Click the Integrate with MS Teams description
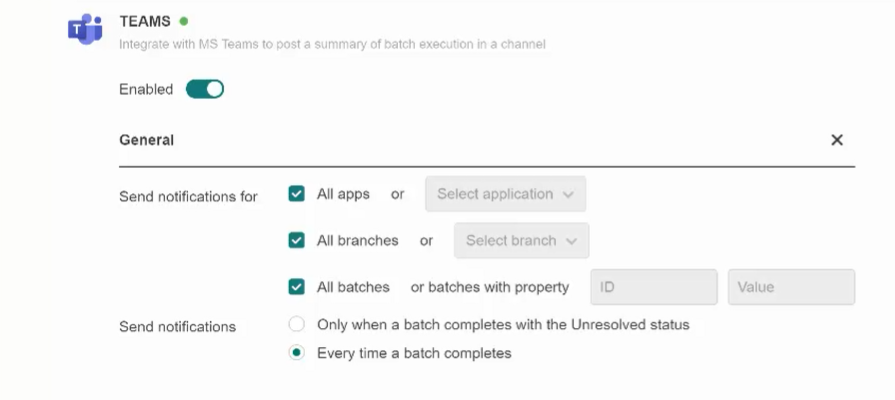This screenshot has height=400, width=895. click(332, 44)
